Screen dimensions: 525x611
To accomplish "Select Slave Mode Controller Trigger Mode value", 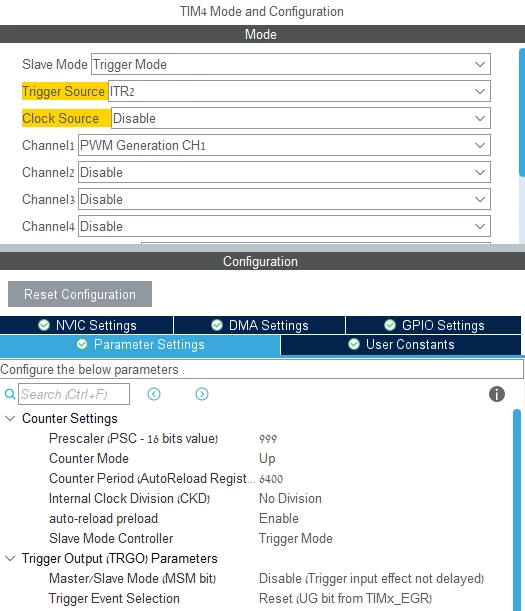I will pyautogui.click(x=296, y=539).
